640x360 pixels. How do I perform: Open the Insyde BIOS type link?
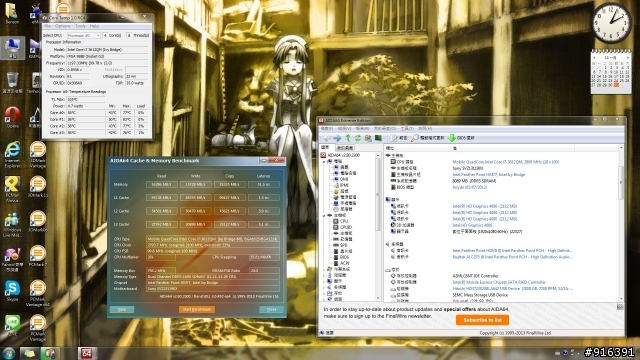coord(469,187)
